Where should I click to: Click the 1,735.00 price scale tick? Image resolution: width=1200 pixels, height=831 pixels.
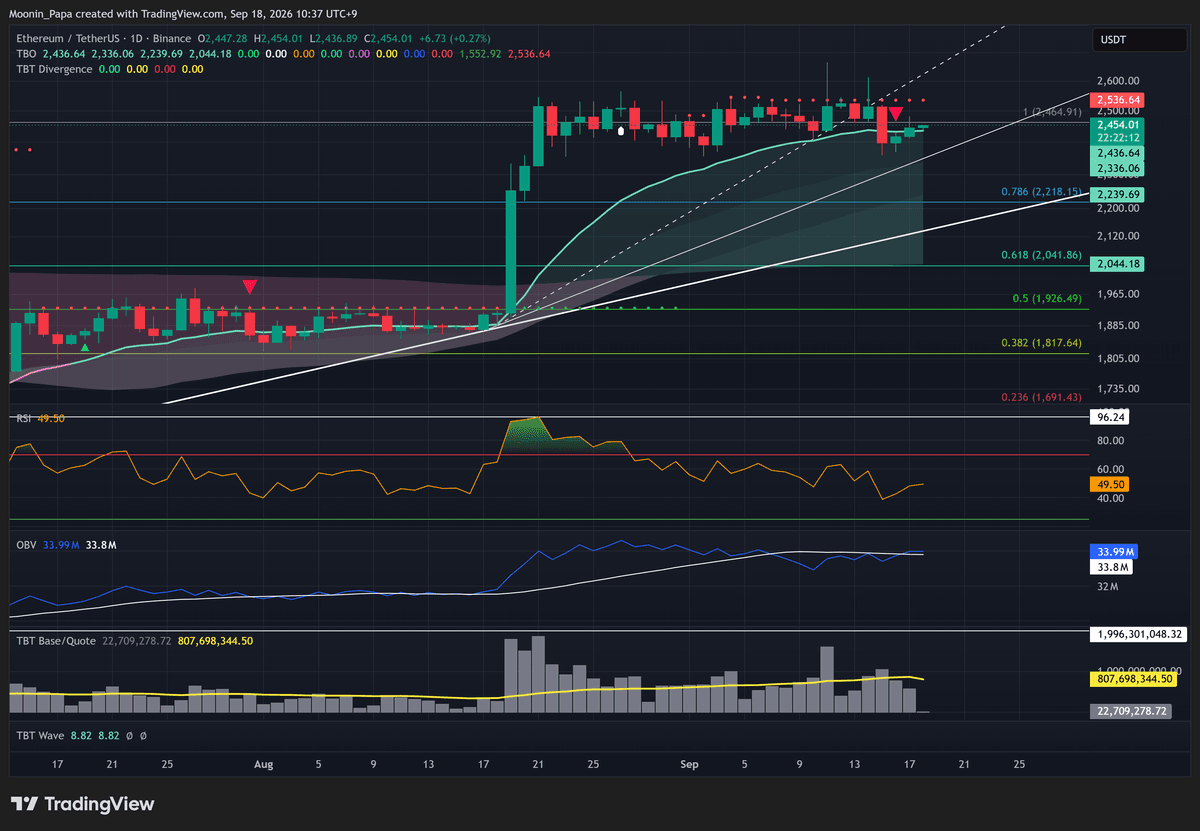(1119, 388)
